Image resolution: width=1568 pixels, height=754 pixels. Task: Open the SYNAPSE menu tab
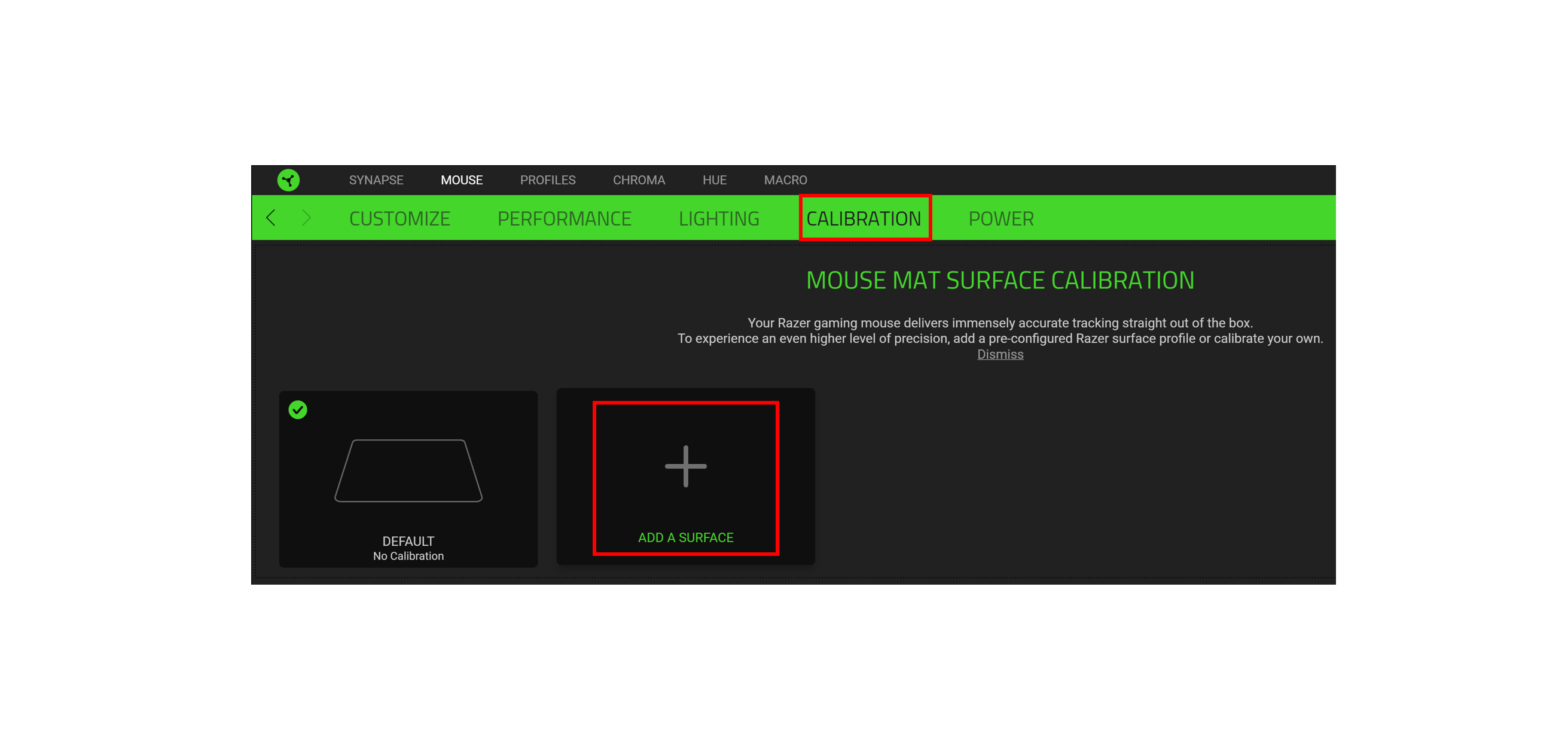click(376, 180)
